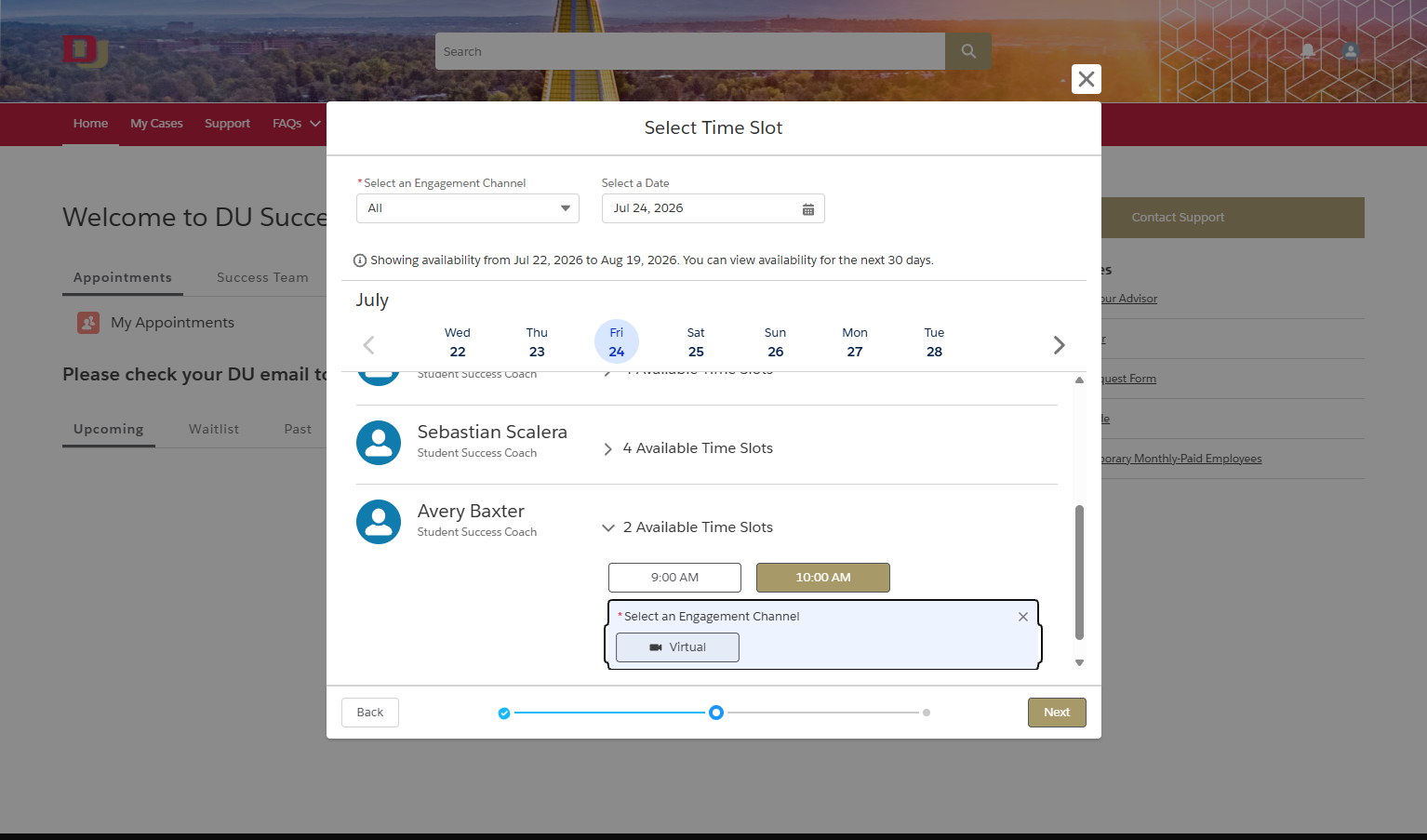Click the My Appointments icon
The image size is (1427, 840).
tap(88, 323)
